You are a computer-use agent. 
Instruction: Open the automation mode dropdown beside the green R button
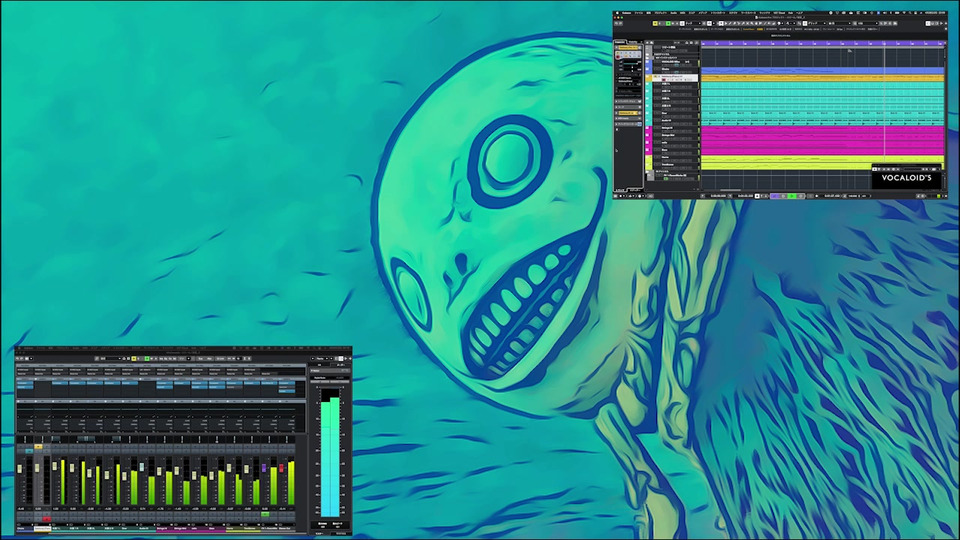pyautogui.click(x=693, y=23)
